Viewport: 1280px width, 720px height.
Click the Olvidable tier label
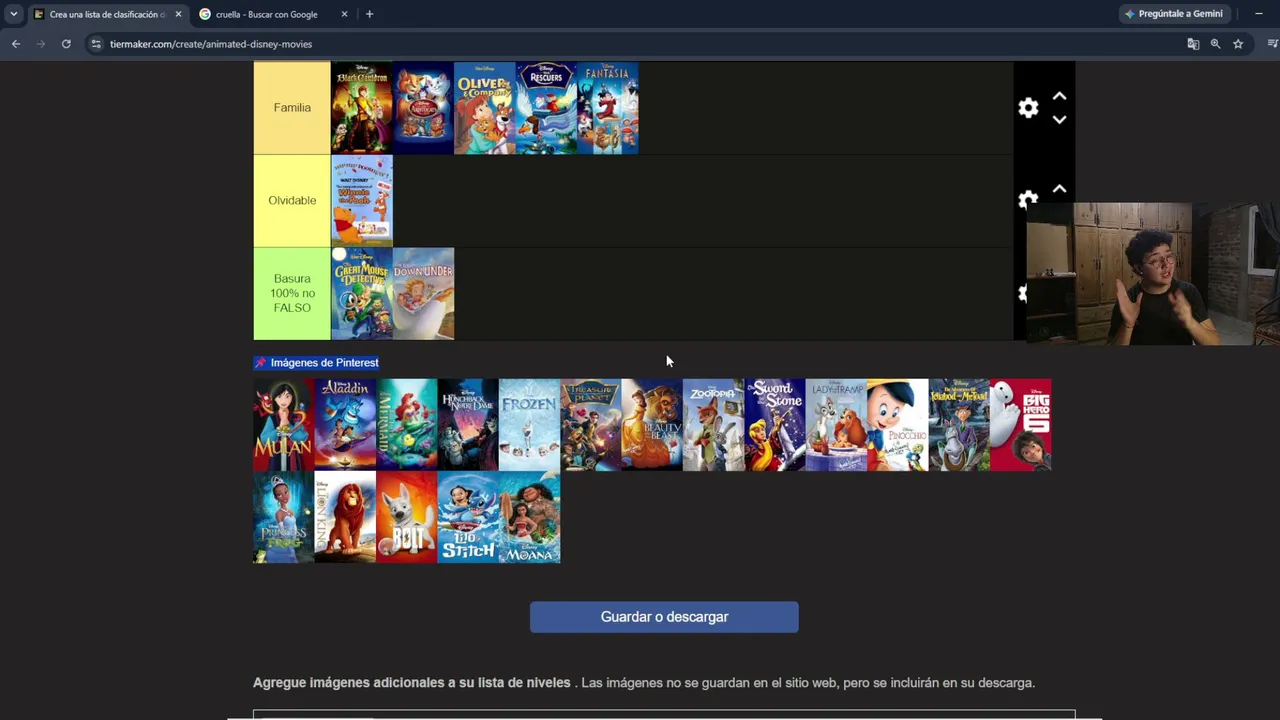[292, 200]
